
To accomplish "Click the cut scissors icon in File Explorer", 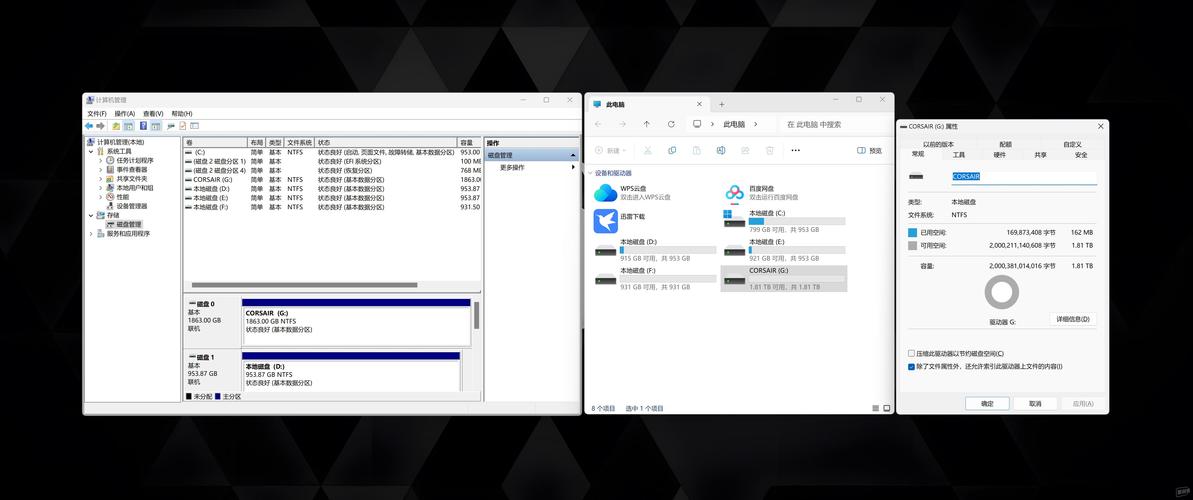I will tap(647, 151).
